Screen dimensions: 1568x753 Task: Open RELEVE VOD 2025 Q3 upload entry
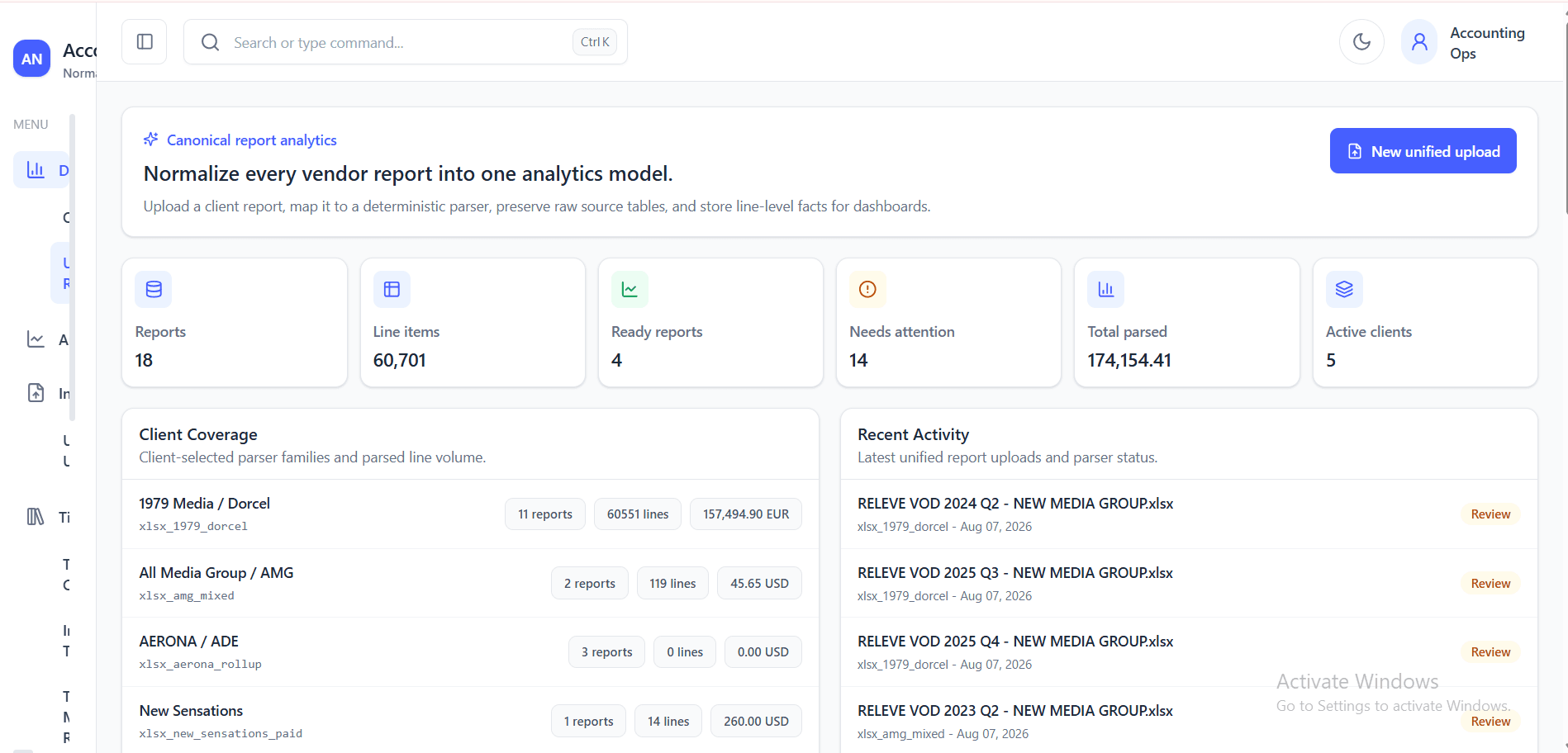point(1189,583)
